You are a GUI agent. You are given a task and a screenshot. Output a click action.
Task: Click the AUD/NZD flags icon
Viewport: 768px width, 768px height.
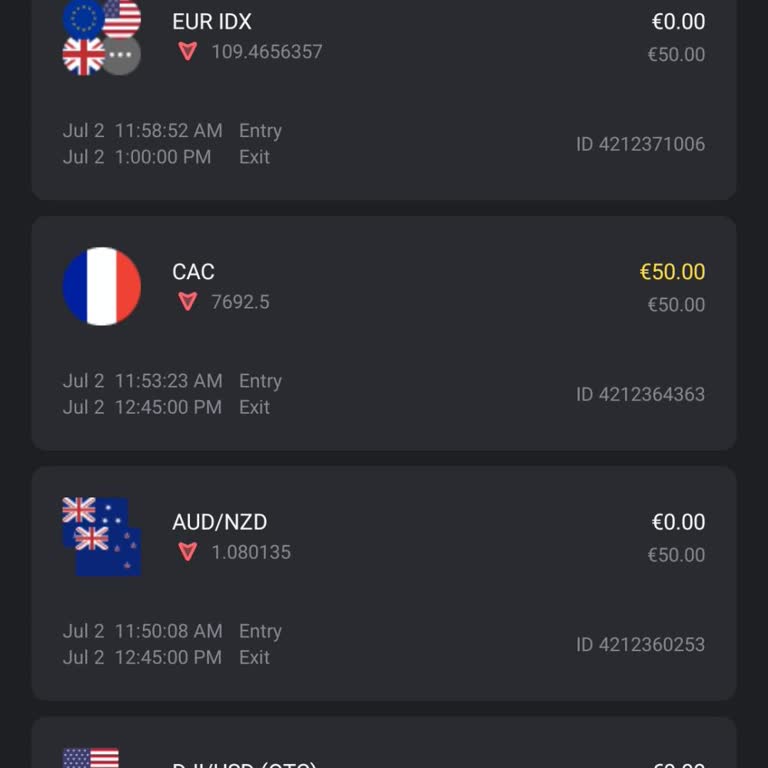101,536
